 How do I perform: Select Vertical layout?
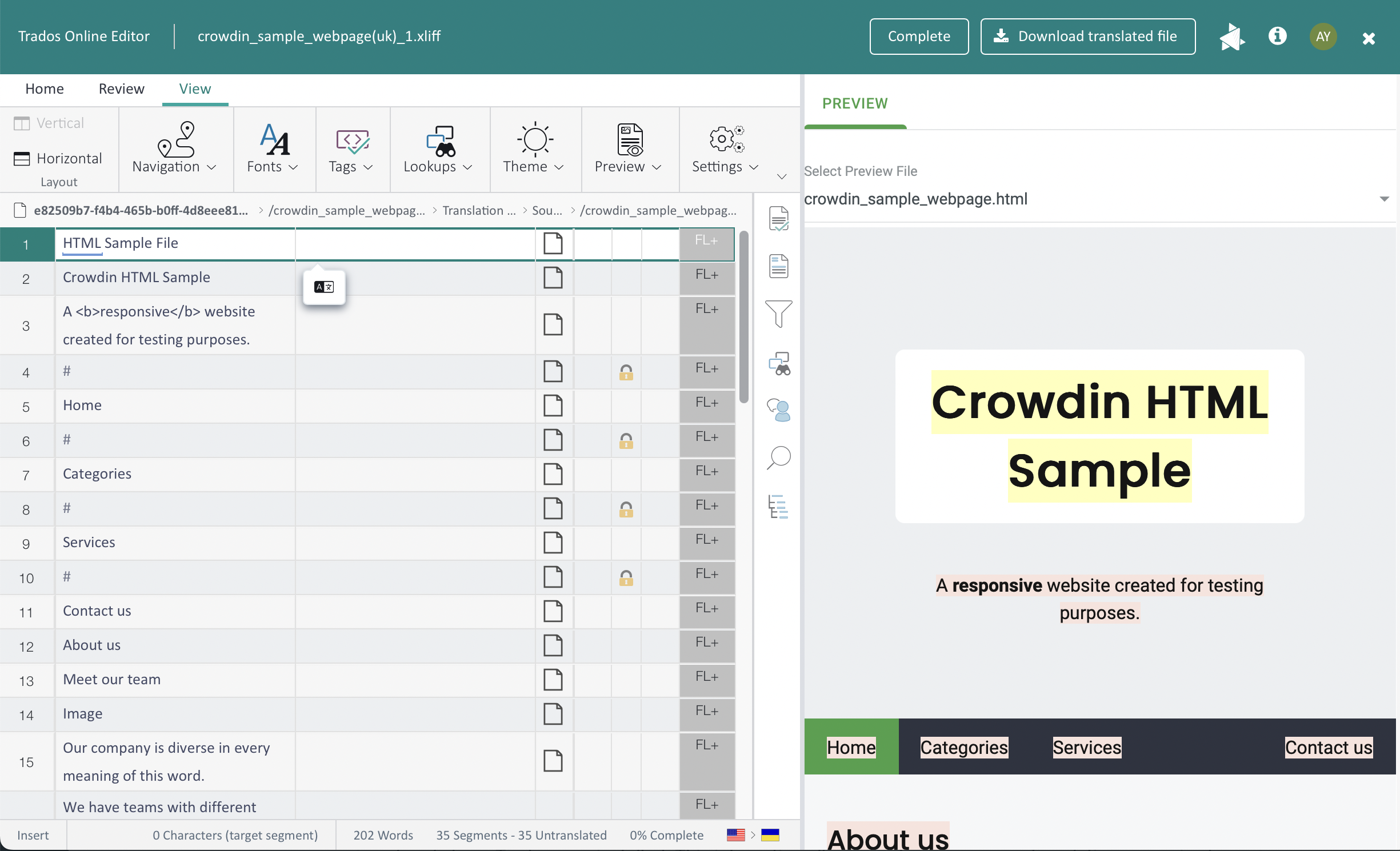click(49, 123)
